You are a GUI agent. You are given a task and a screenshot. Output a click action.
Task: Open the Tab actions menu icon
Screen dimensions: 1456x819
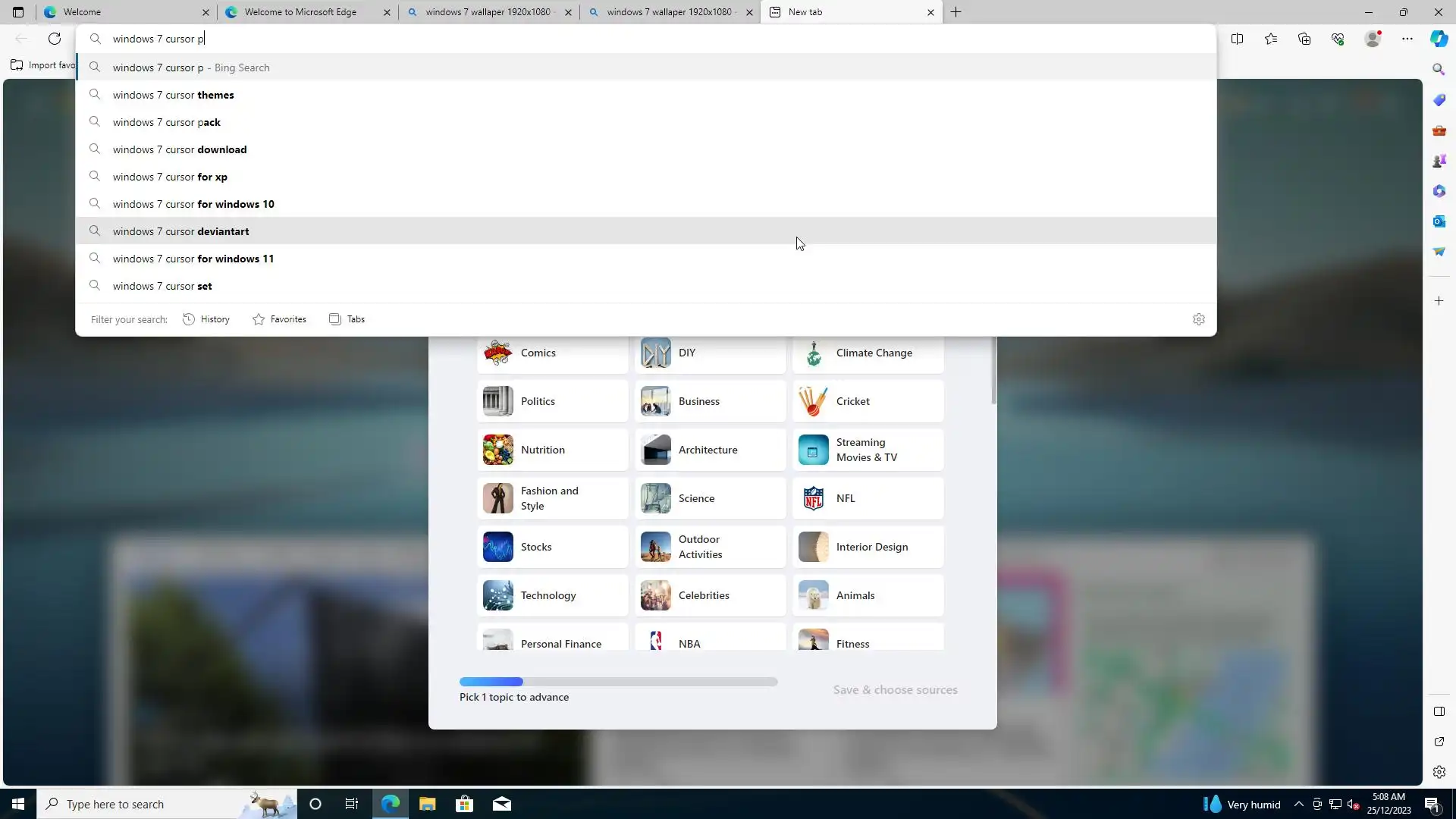pos(18,12)
